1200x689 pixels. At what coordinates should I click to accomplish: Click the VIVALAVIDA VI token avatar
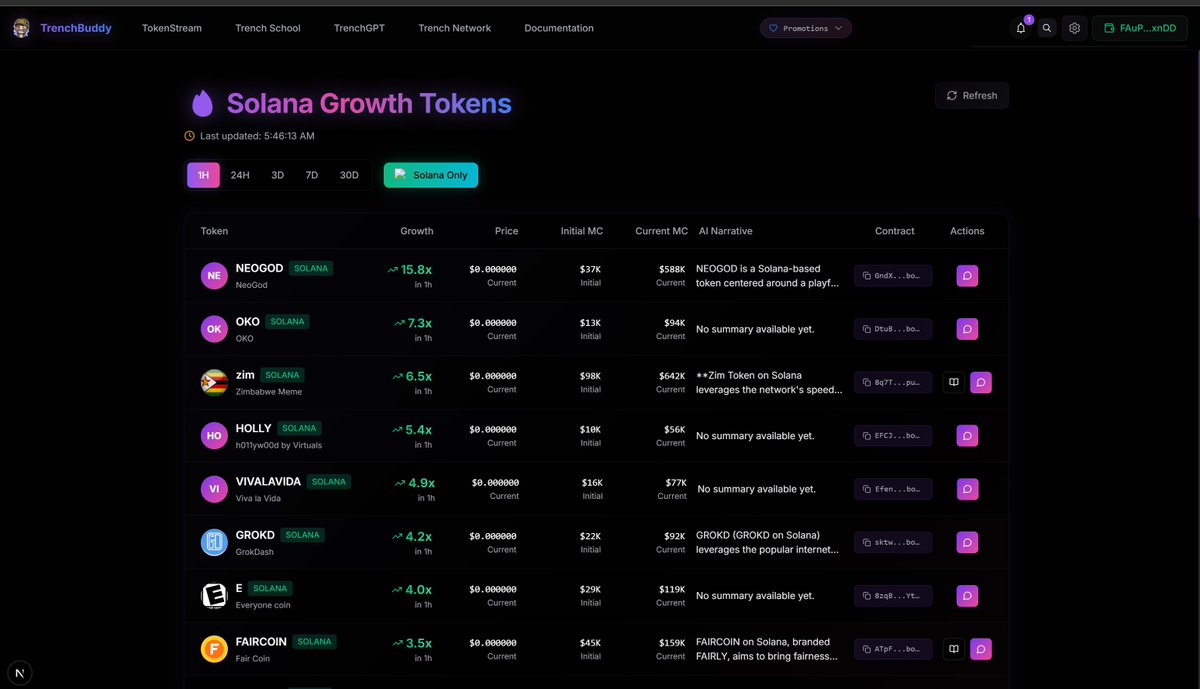pos(214,489)
